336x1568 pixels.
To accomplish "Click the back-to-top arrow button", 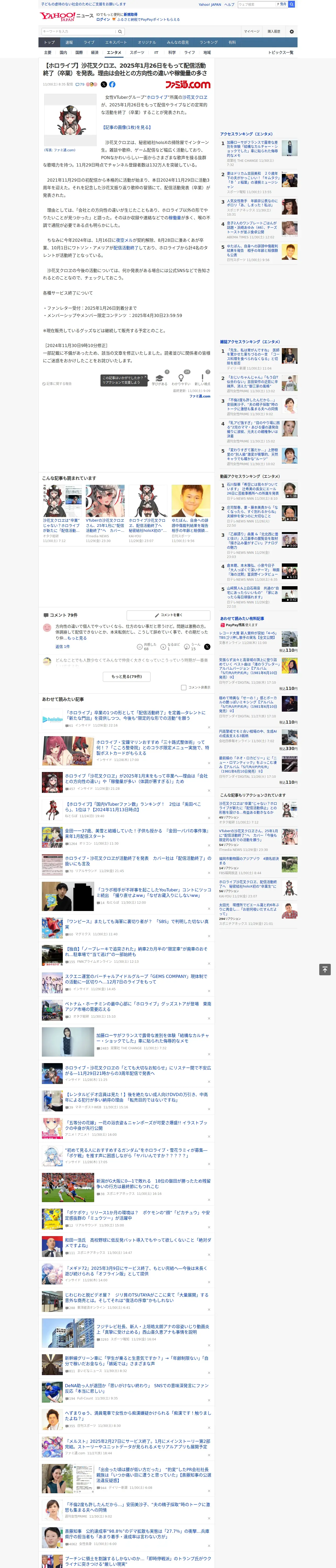I will [x=325, y=969].
